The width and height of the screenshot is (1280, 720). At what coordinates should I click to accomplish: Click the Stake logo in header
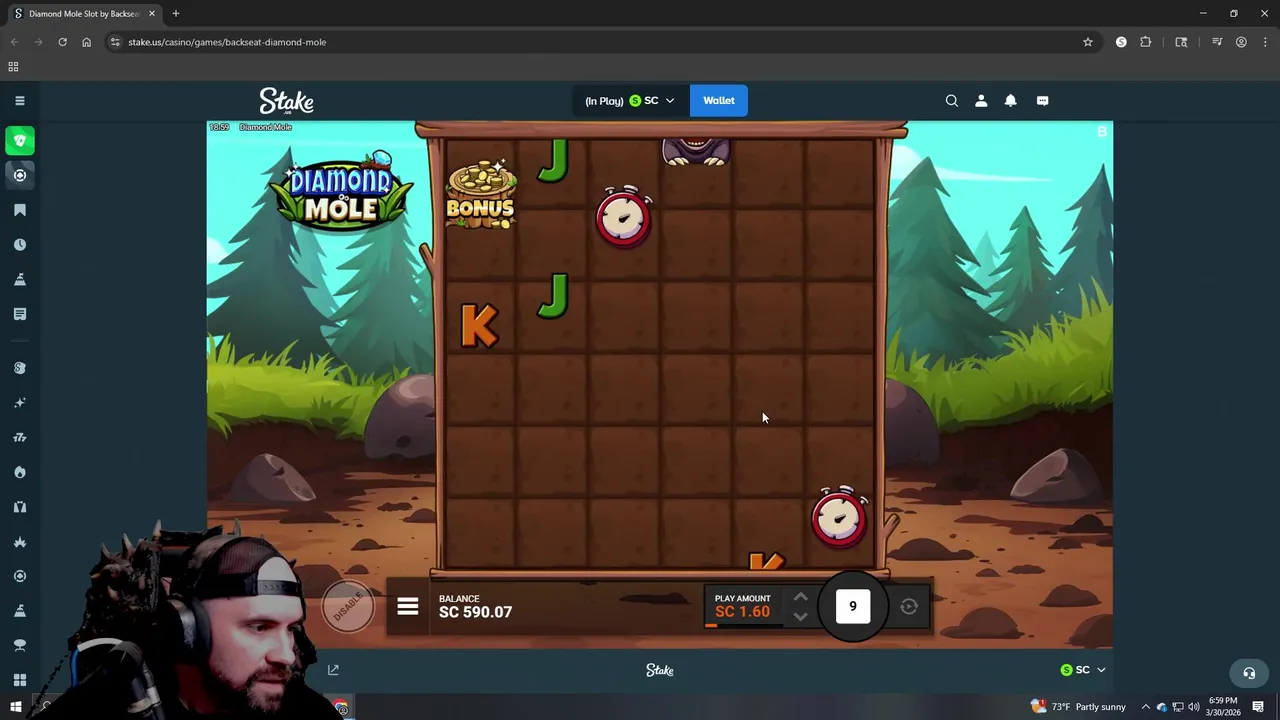[x=286, y=101]
